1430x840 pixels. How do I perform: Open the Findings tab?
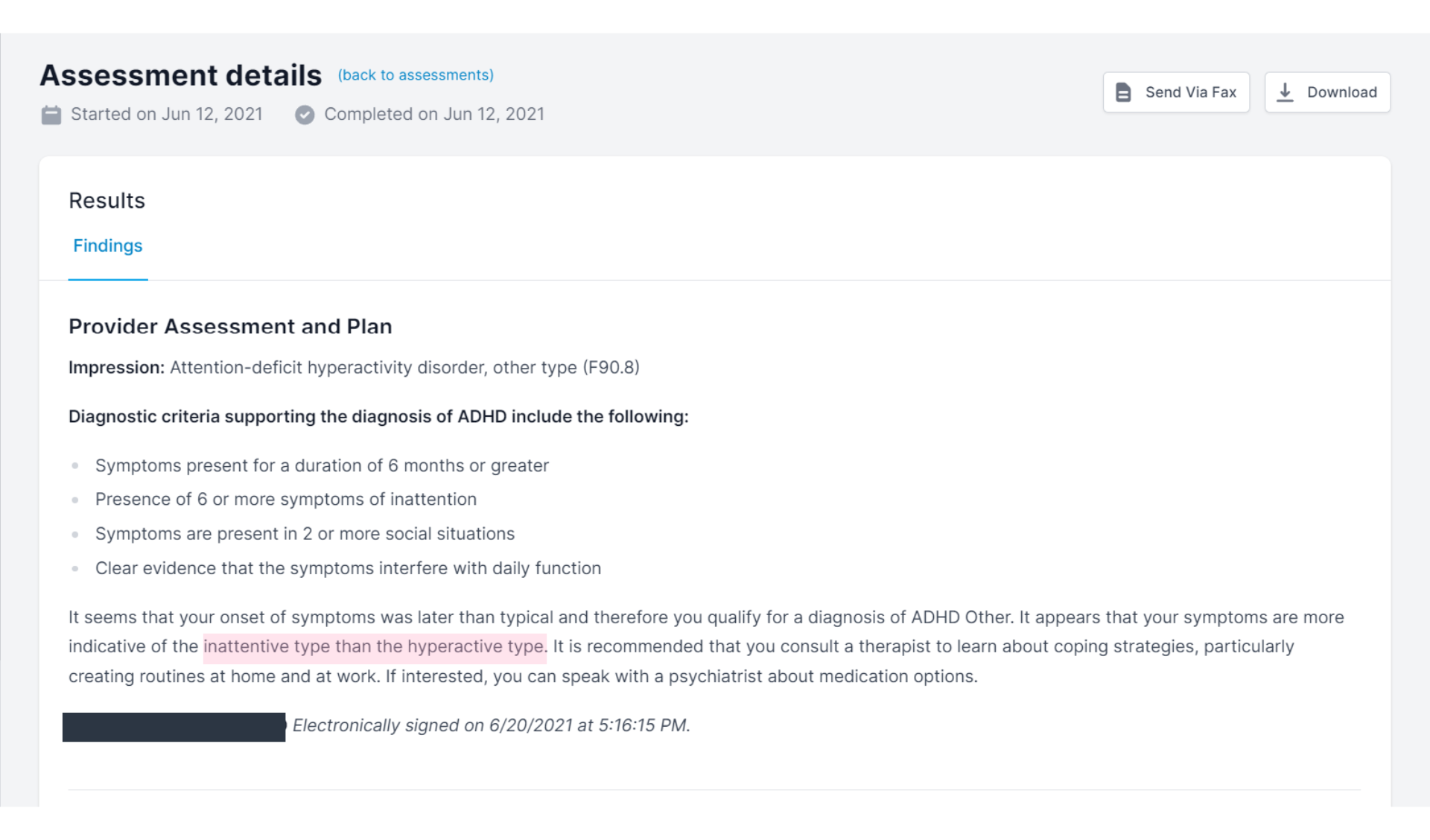tap(108, 246)
